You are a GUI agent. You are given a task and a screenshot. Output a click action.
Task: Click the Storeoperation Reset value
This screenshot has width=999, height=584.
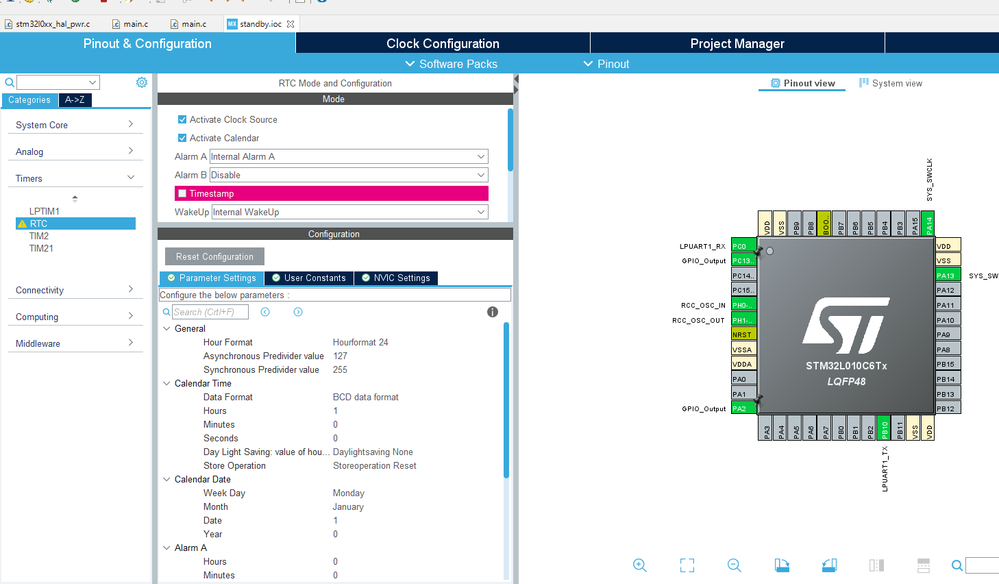[x=375, y=466]
